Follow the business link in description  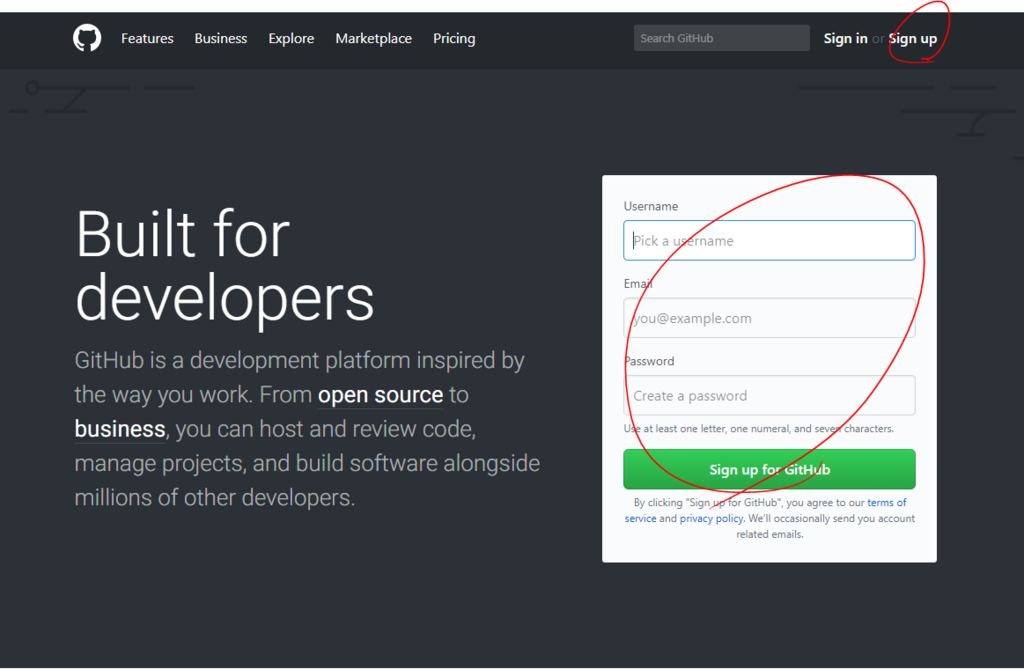pyautogui.click(x=120, y=429)
